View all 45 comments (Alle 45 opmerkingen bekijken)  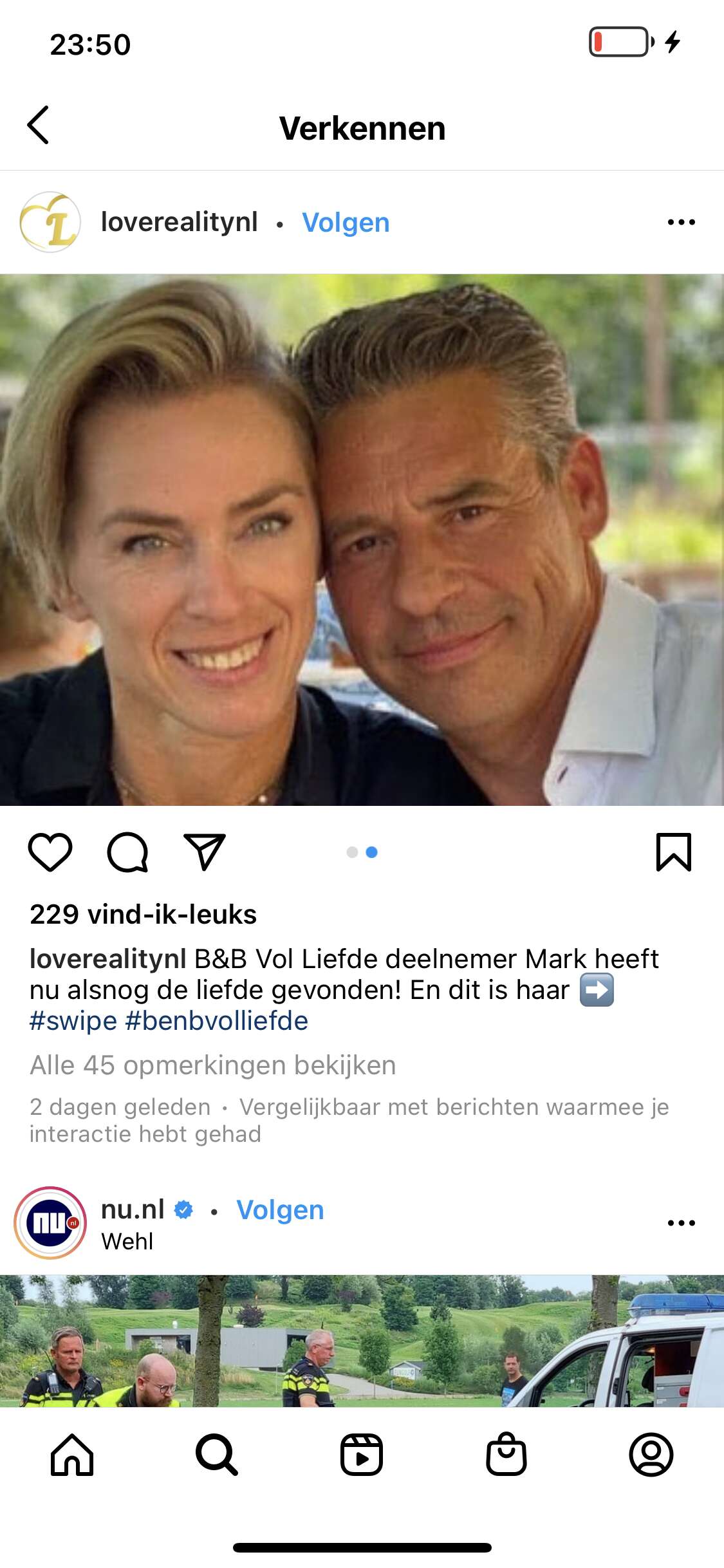213,1065
